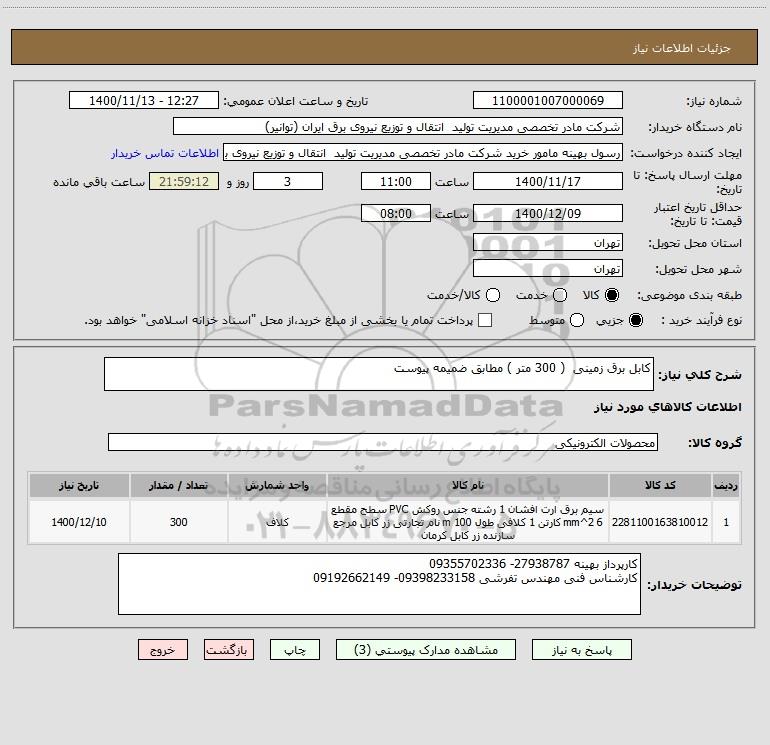This screenshot has height=745, width=770.
Task: Click the اطلاعات کالاهای مورد نیاز section heading
Action: (668, 407)
